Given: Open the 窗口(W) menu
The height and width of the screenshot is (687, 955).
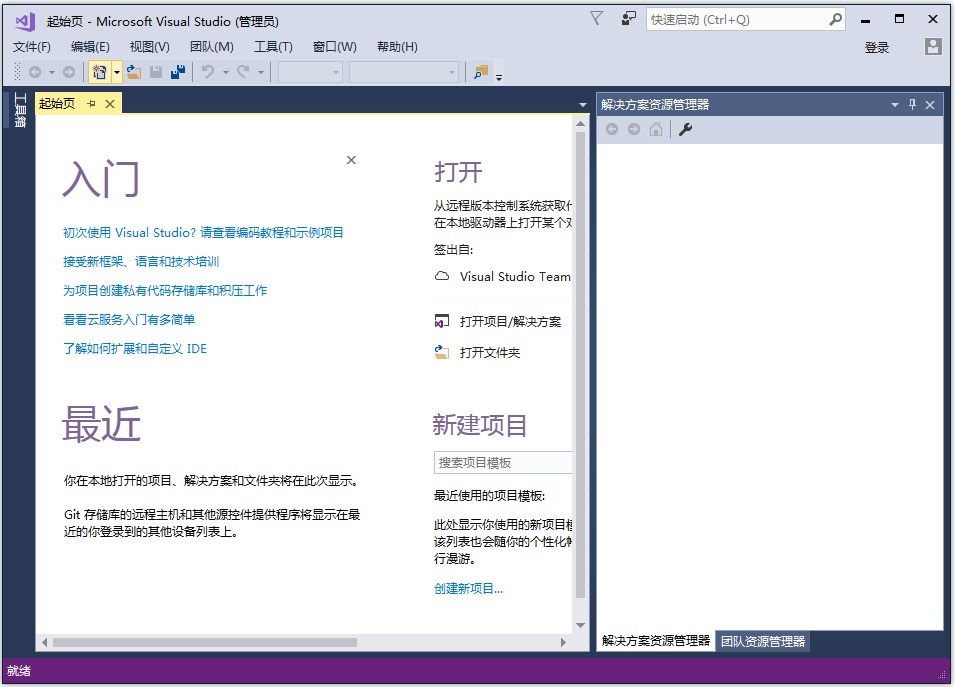Looking at the screenshot, I should [334, 47].
